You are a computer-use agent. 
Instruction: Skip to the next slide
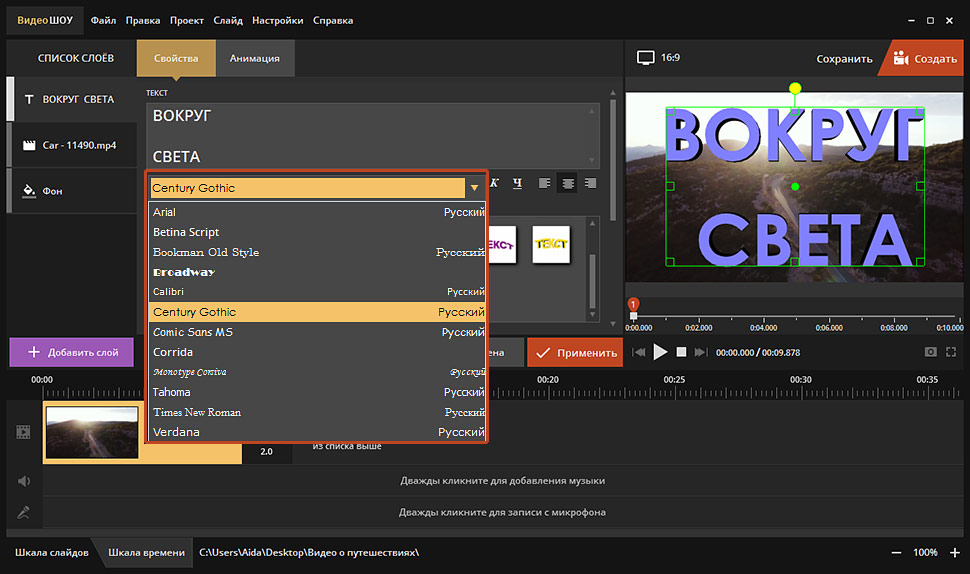pyautogui.click(x=701, y=352)
